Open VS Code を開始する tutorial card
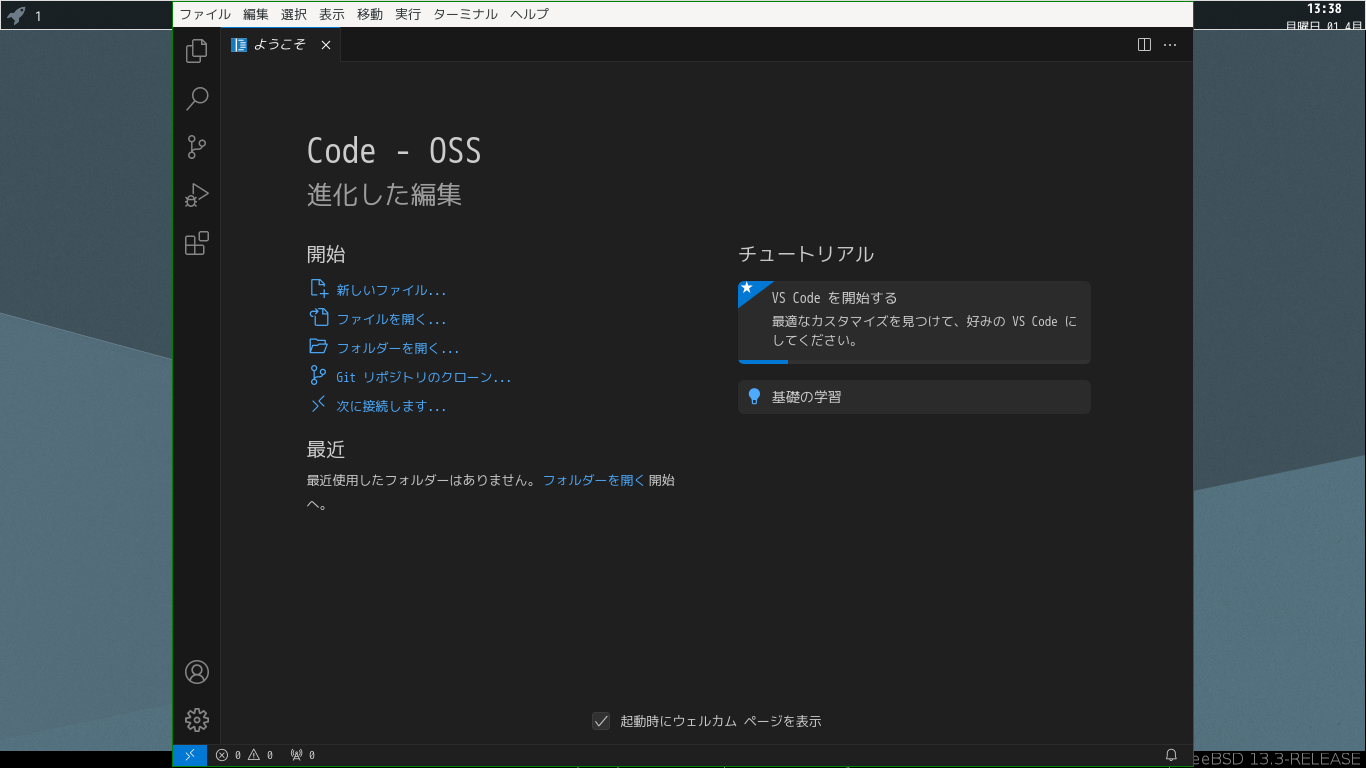The height and width of the screenshot is (768, 1366). 914,322
